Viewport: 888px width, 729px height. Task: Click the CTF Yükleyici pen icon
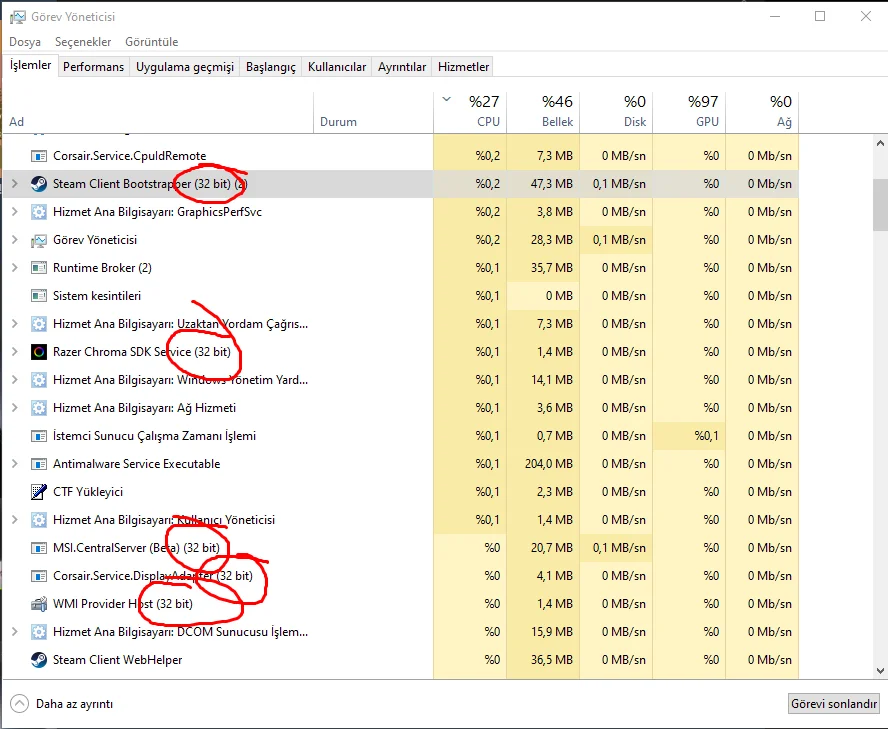39,492
